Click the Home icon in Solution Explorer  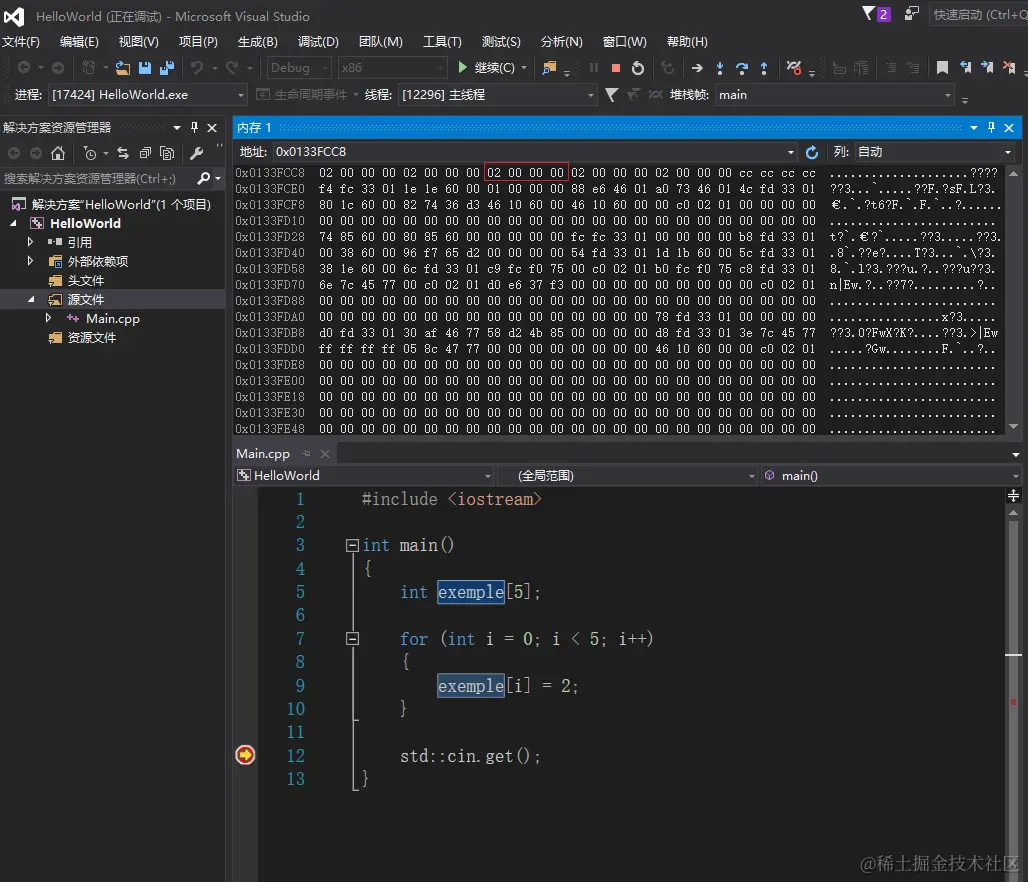point(58,153)
